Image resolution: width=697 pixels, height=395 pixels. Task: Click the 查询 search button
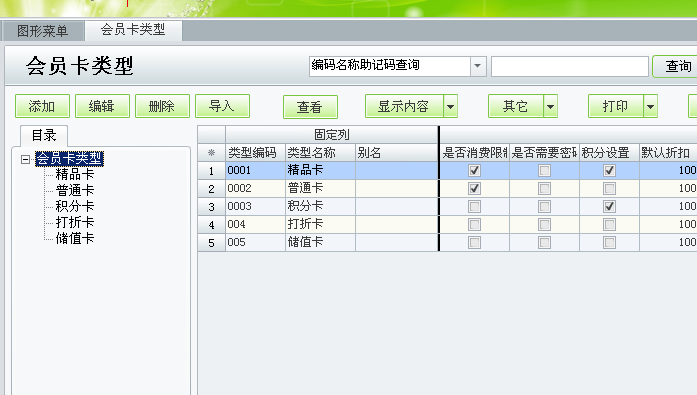coord(677,66)
